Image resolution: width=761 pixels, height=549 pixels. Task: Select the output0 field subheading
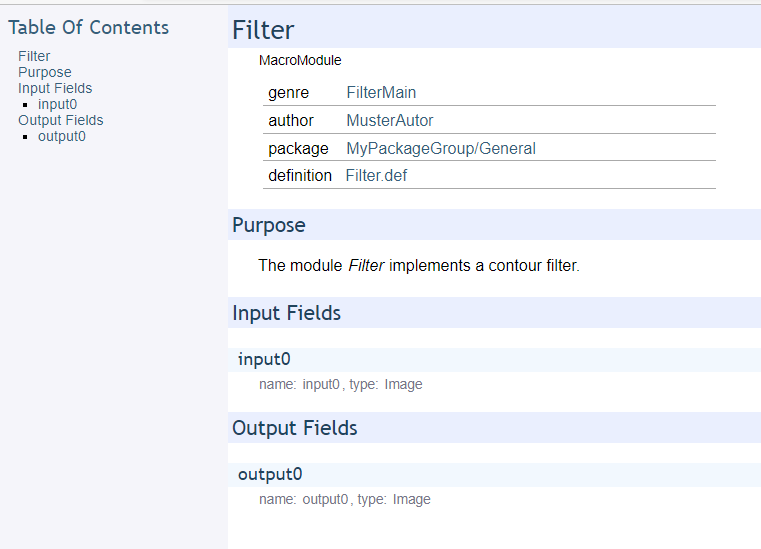(x=269, y=474)
